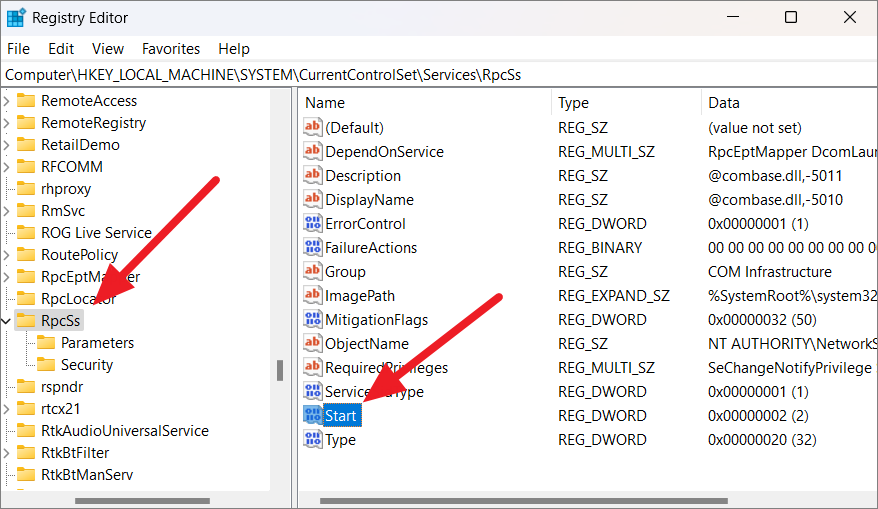Click the registry path address bar

439,74
